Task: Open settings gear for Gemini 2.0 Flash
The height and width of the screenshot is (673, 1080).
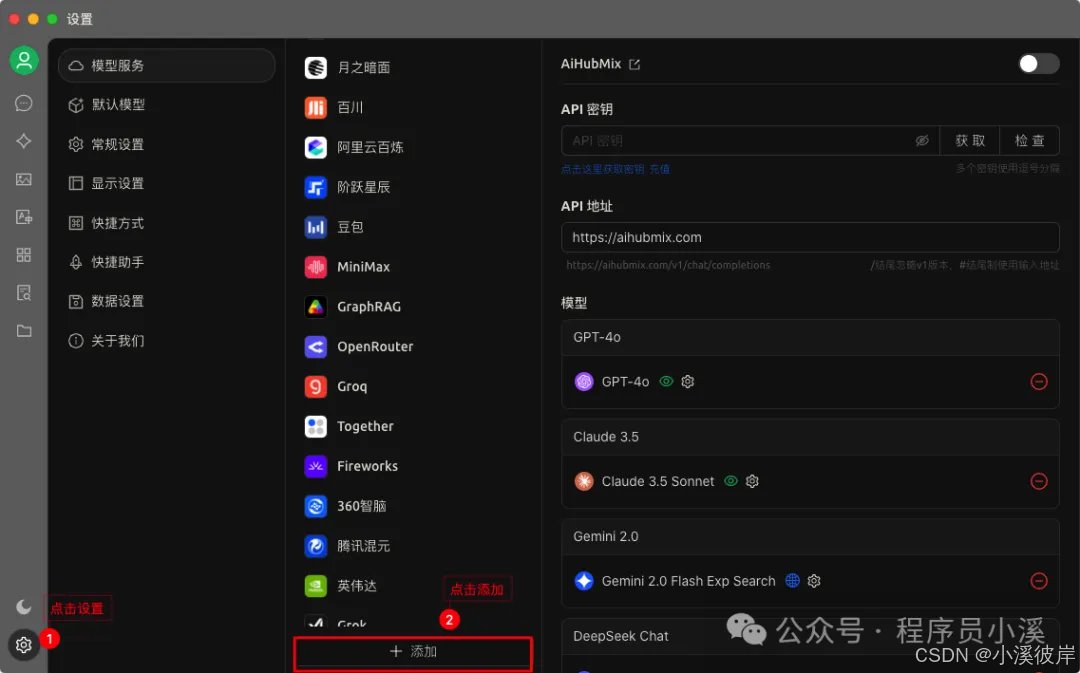Action: pos(814,581)
